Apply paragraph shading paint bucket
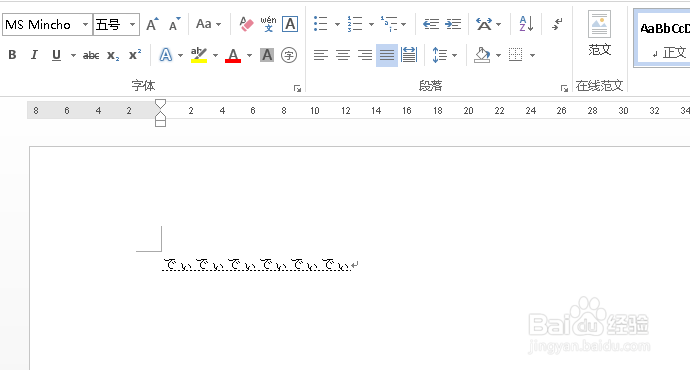The image size is (690, 370). (x=482, y=55)
